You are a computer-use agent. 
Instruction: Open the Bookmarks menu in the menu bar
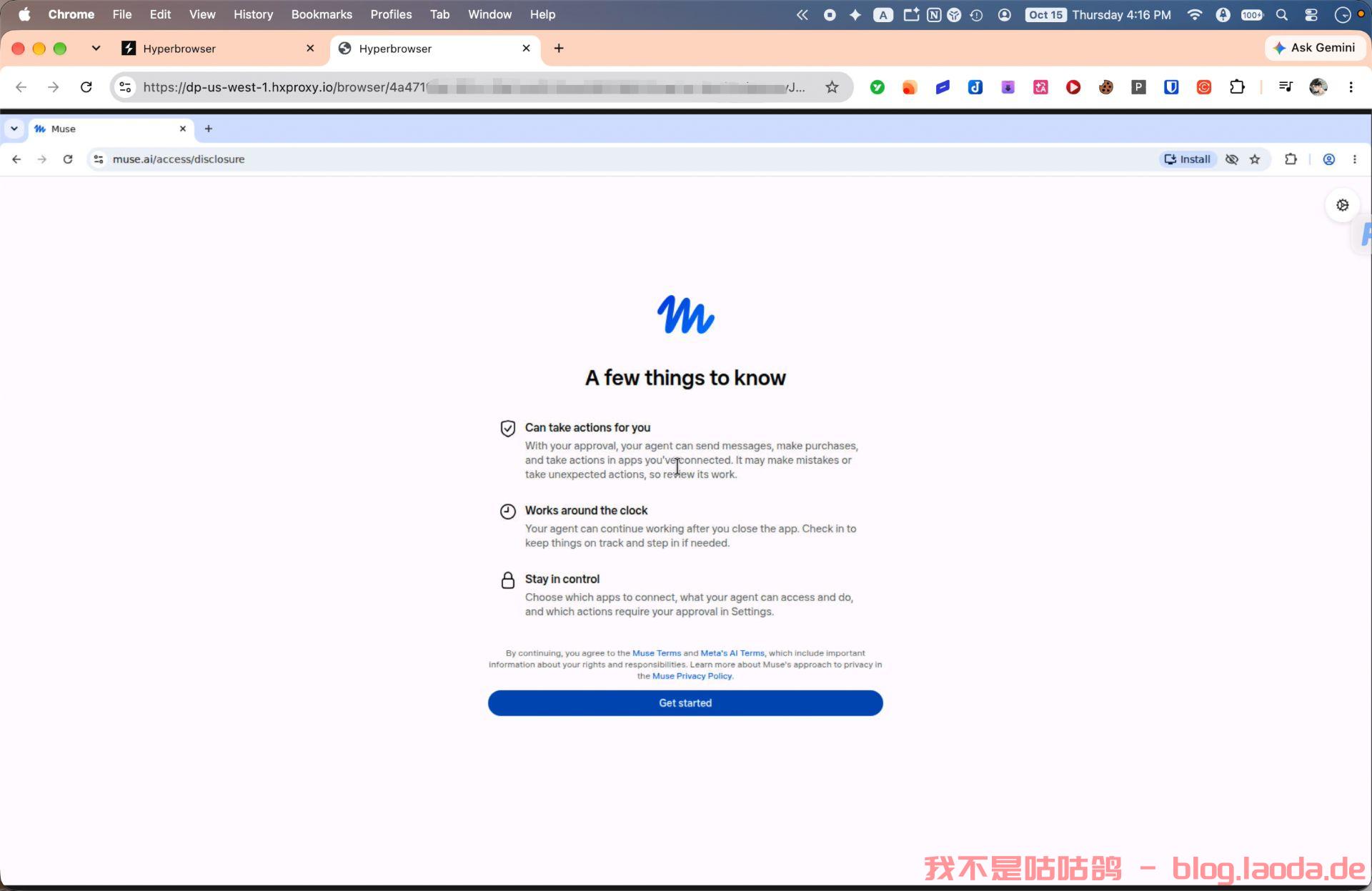click(322, 14)
